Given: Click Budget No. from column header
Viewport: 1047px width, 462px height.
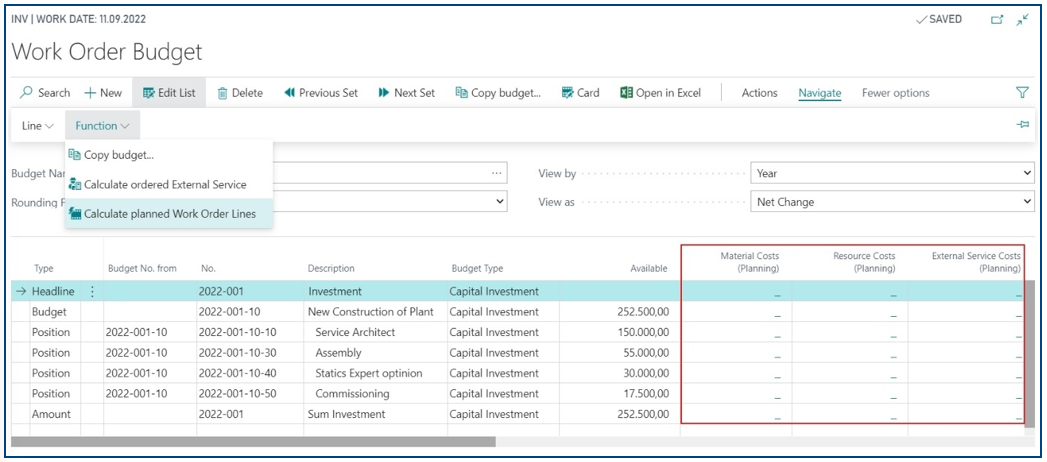Looking at the screenshot, I should pos(142,268).
